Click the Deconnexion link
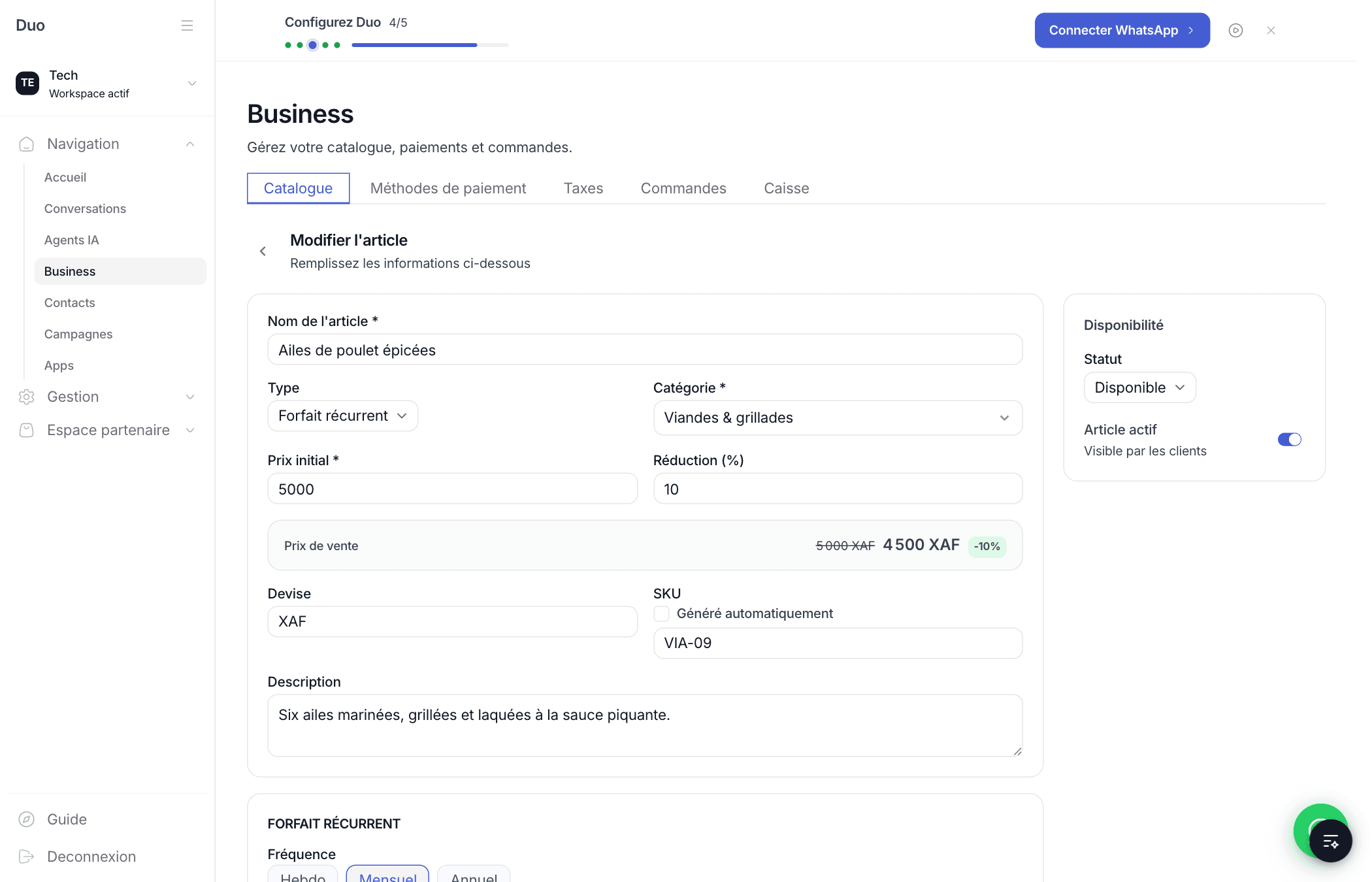Image resolution: width=1372 pixels, height=882 pixels. click(91, 857)
